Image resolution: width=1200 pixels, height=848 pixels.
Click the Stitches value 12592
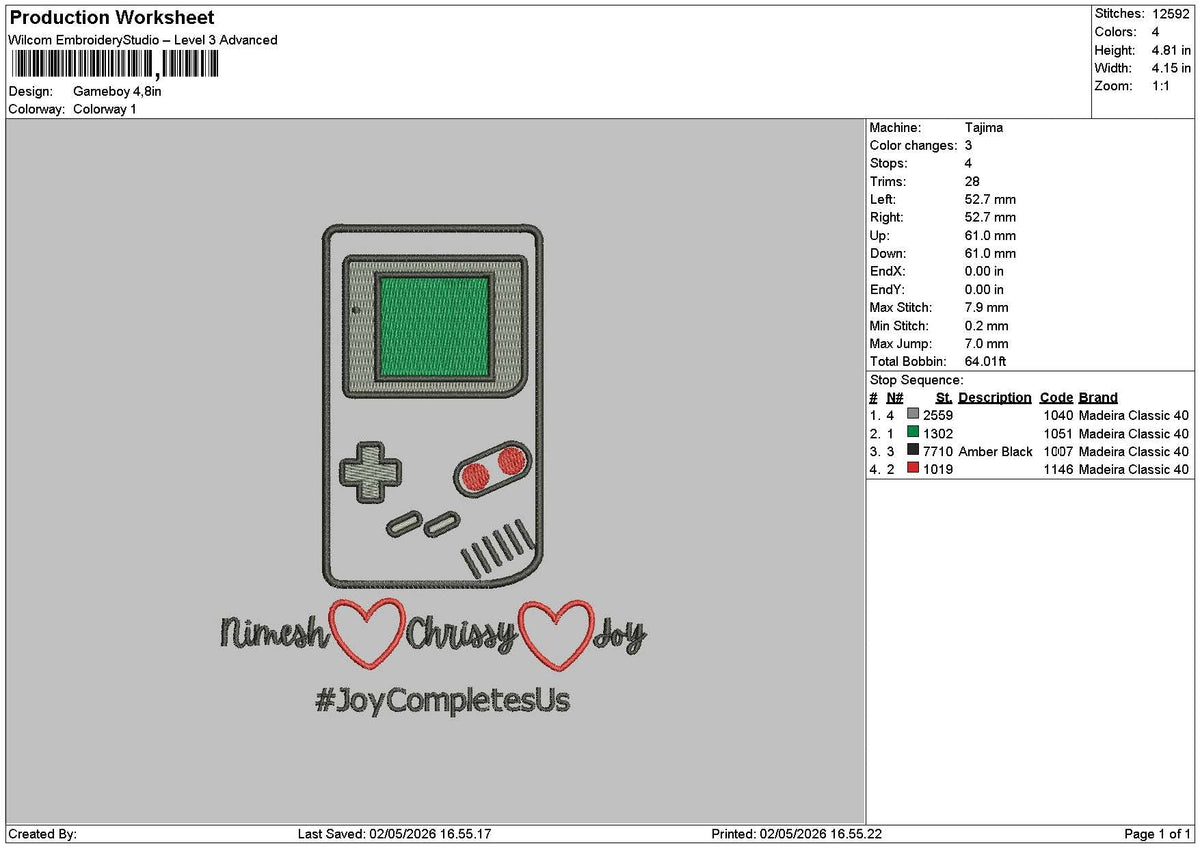point(1172,14)
